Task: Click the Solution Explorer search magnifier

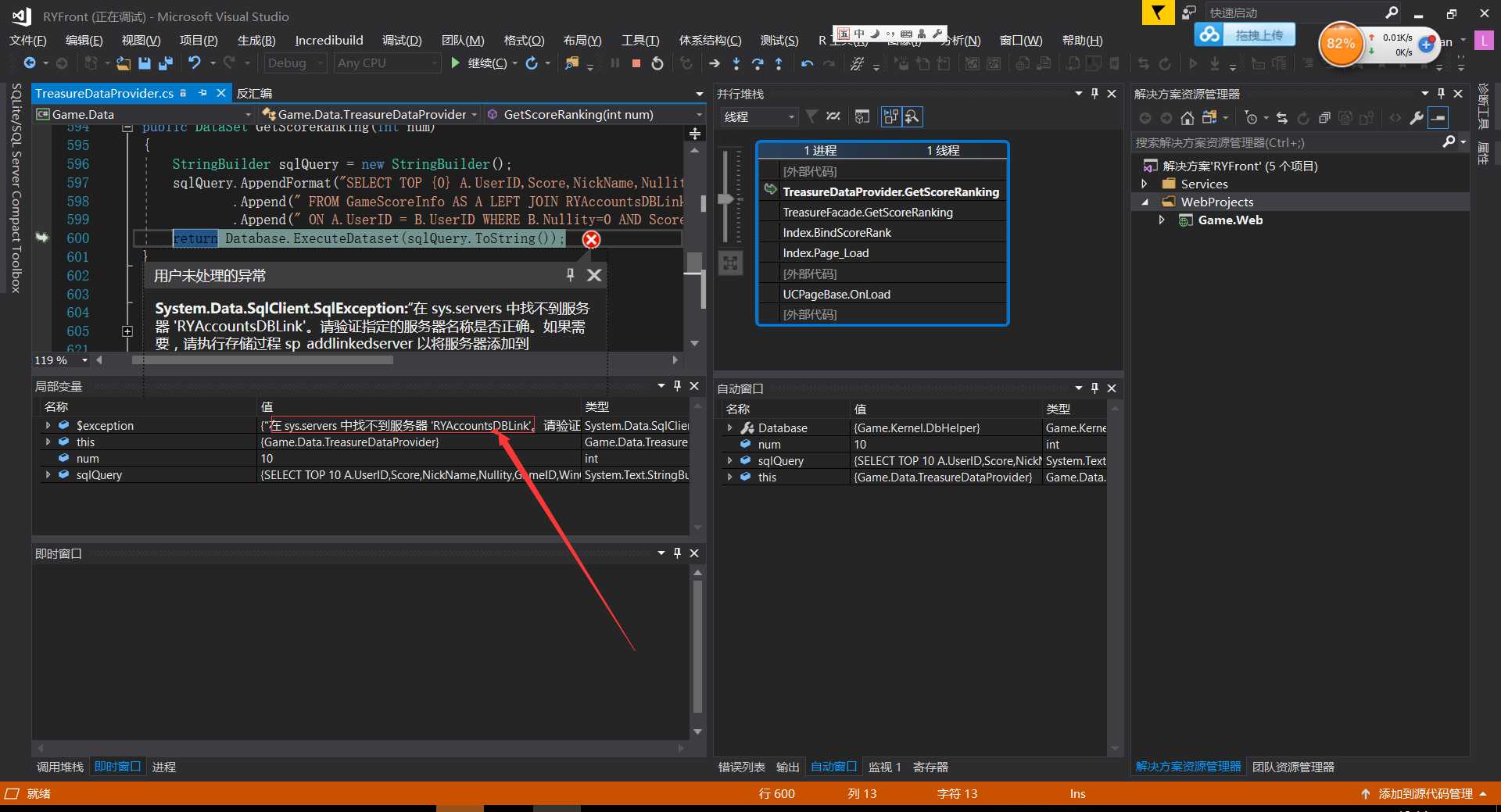Action: coord(1449,141)
